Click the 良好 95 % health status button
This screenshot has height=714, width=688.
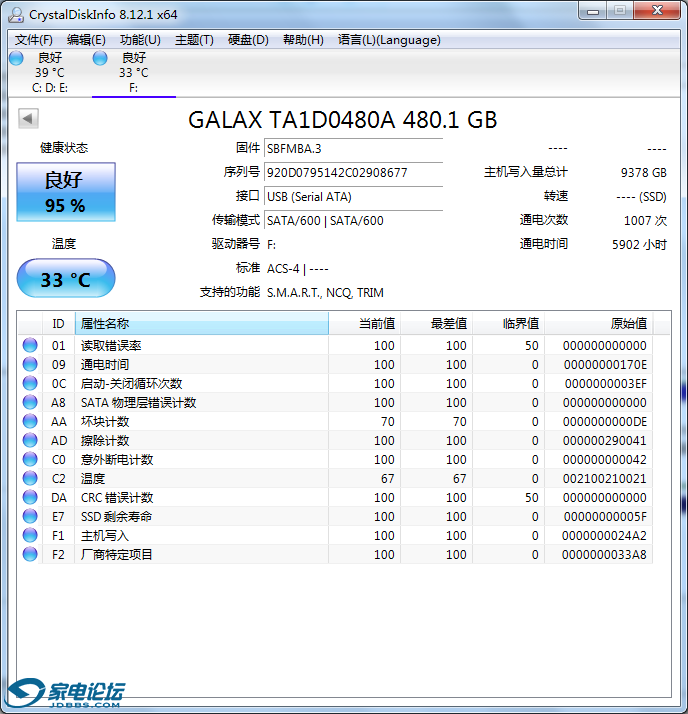point(66,192)
